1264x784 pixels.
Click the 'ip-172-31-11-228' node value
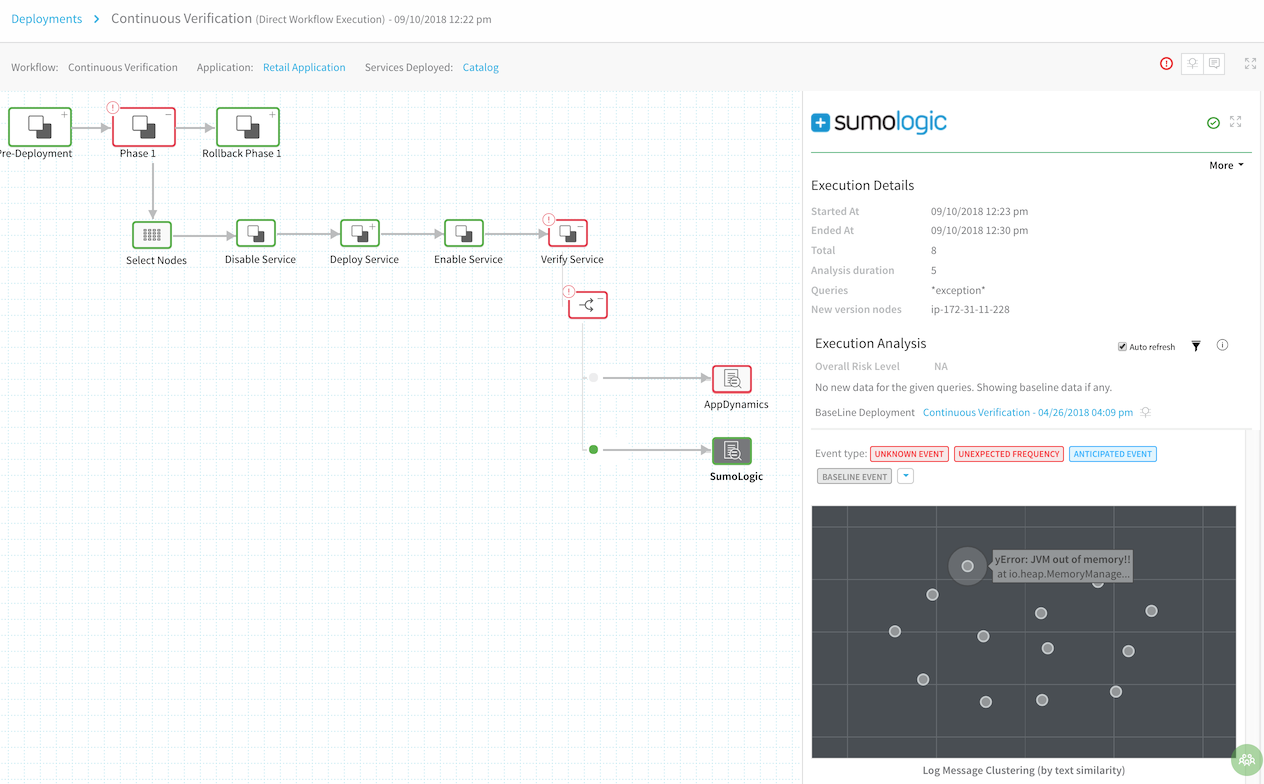970,310
